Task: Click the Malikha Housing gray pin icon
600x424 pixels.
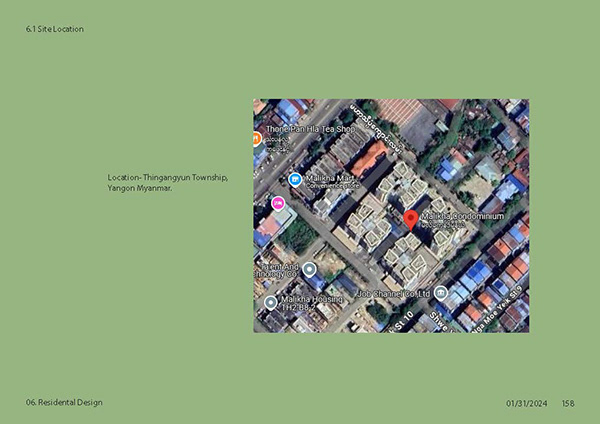Action: click(270, 302)
